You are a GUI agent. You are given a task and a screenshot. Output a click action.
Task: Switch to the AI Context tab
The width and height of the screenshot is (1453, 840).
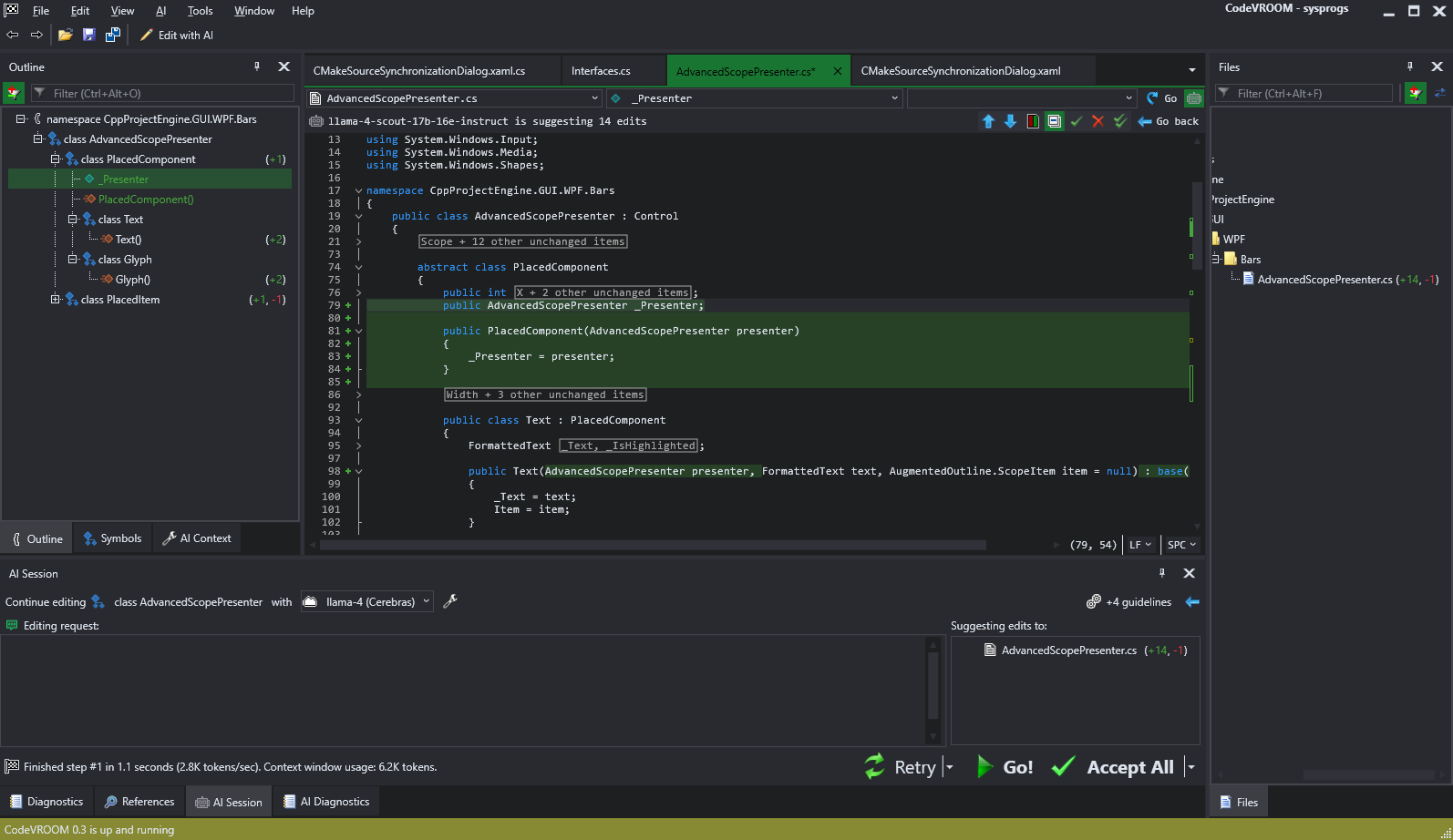[196, 538]
